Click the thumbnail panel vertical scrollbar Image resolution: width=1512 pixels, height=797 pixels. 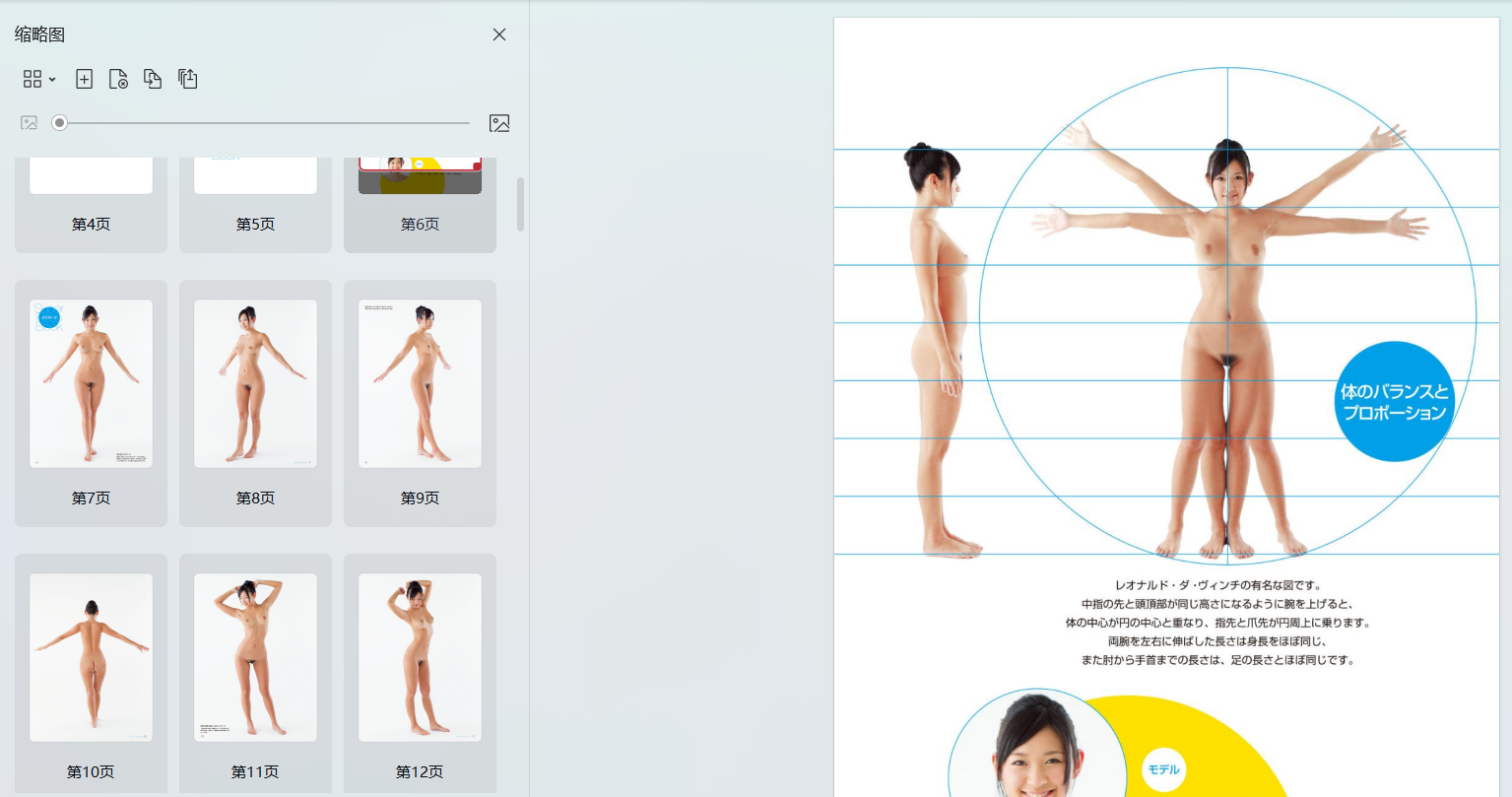[x=520, y=204]
